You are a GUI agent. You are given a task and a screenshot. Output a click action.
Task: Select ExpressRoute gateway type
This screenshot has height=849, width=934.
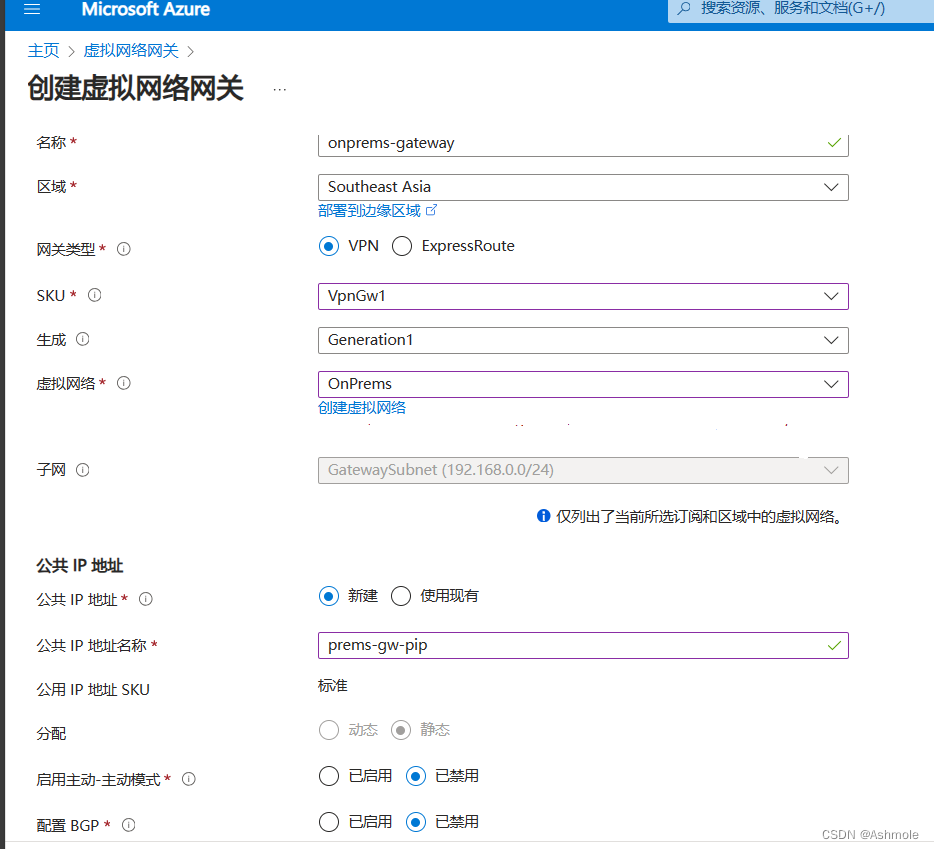click(402, 246)
